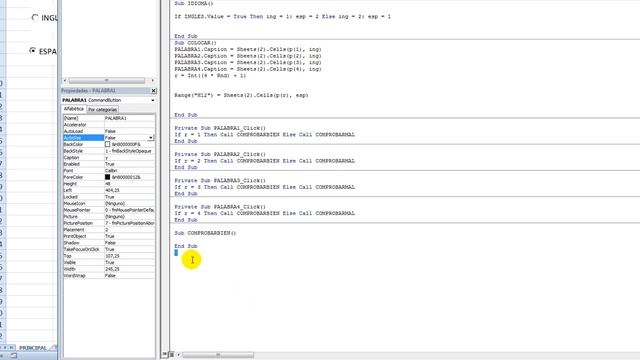Viewport: 640px width, 360px height.
Task: Place cursor on If r = 4 Then Call line
Action: pos(264,213)
